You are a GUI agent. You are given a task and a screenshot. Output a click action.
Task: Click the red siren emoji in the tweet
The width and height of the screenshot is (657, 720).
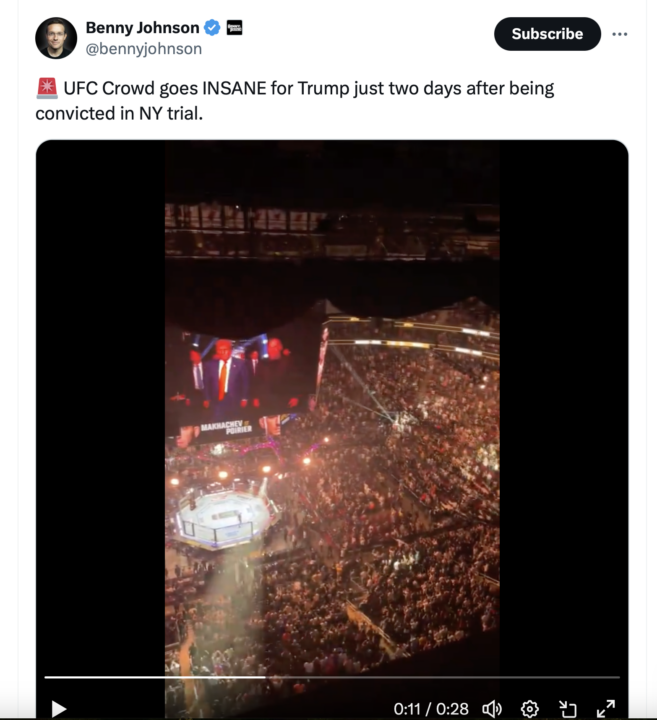click(x=46, y=88)
